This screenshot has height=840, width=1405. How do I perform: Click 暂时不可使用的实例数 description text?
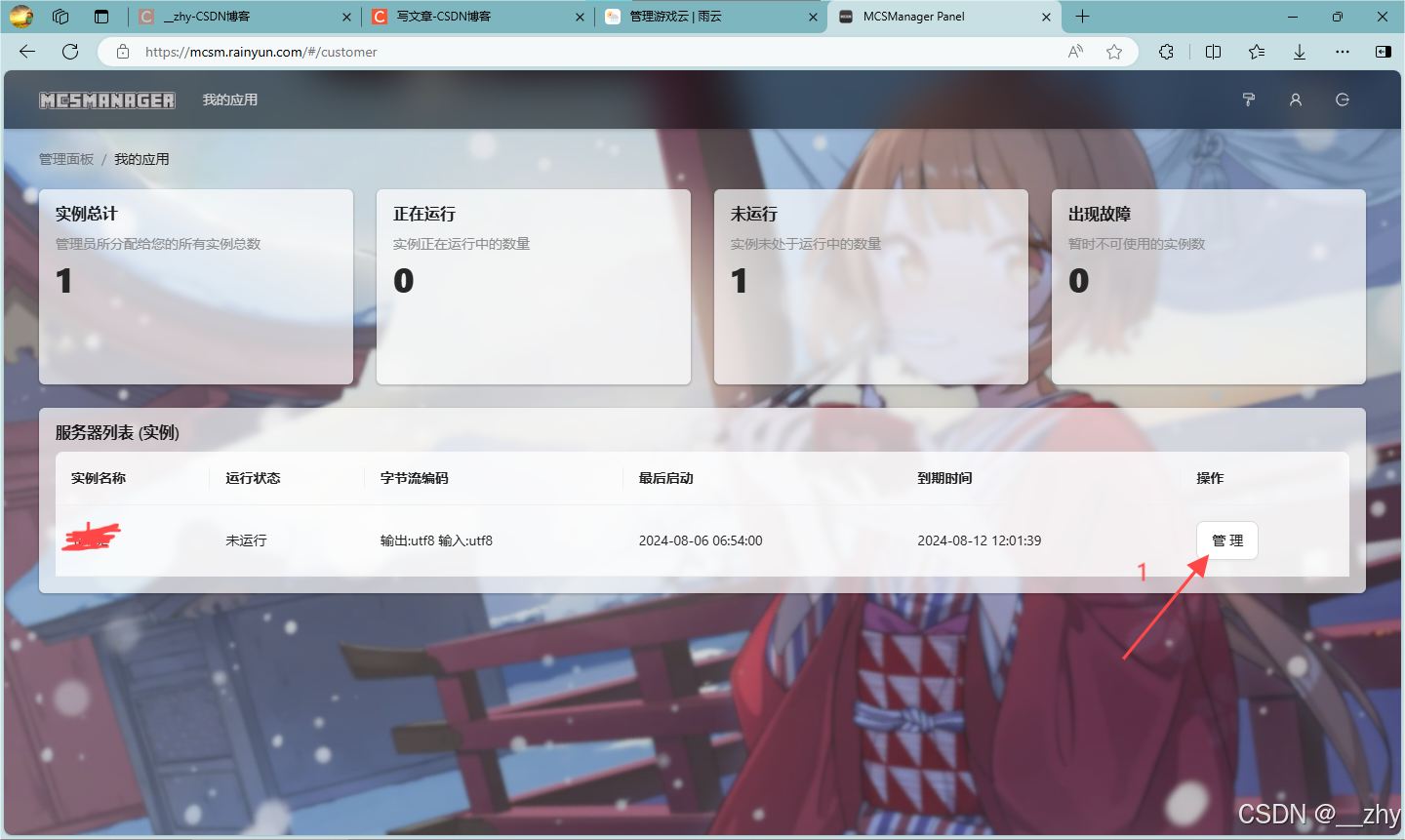(1137, 244)
